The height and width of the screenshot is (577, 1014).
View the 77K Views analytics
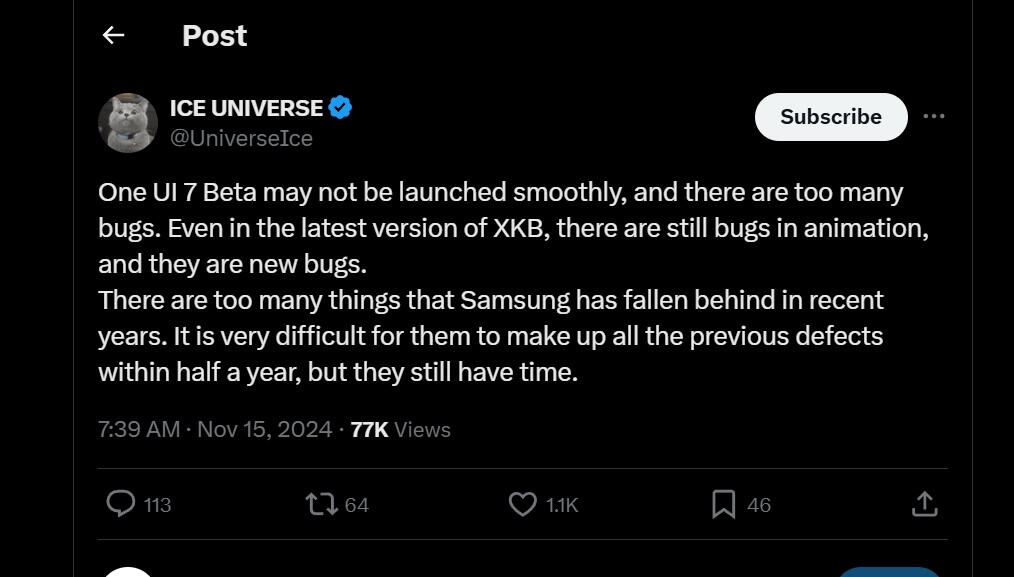tap(400, 430)
